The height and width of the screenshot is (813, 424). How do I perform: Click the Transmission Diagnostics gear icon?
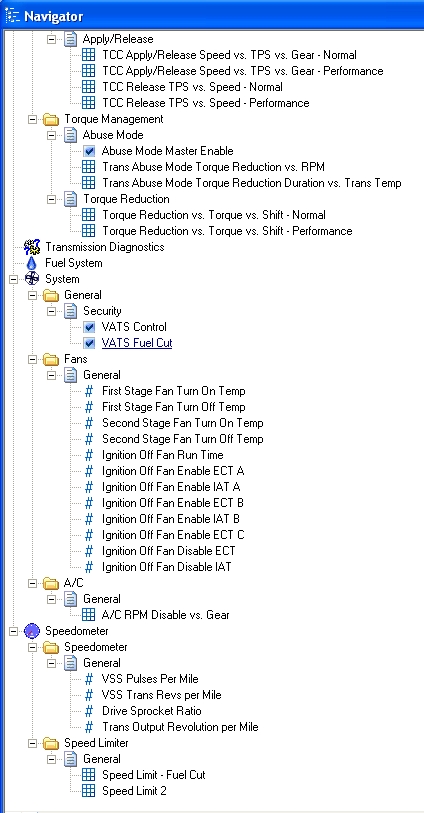32,247
